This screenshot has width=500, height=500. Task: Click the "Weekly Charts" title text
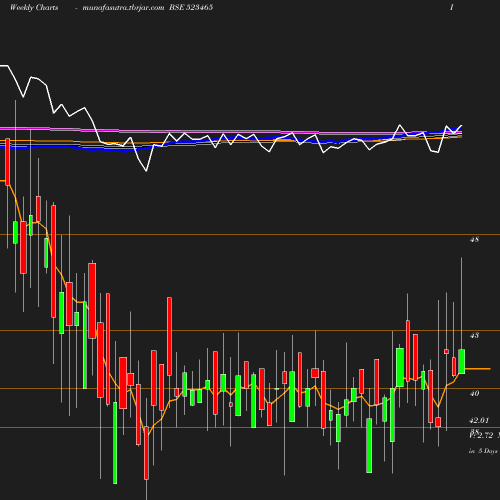[x=34, y=7]
